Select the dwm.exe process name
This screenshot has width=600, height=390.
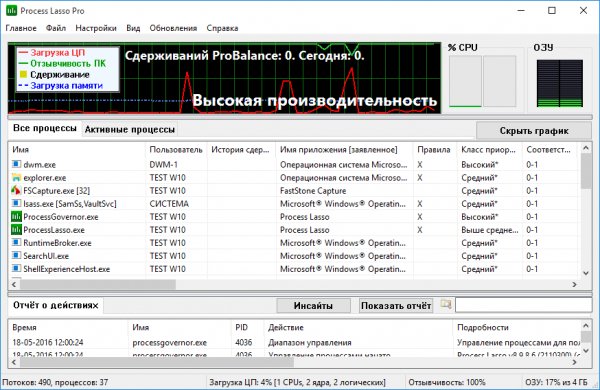[39, 165]
